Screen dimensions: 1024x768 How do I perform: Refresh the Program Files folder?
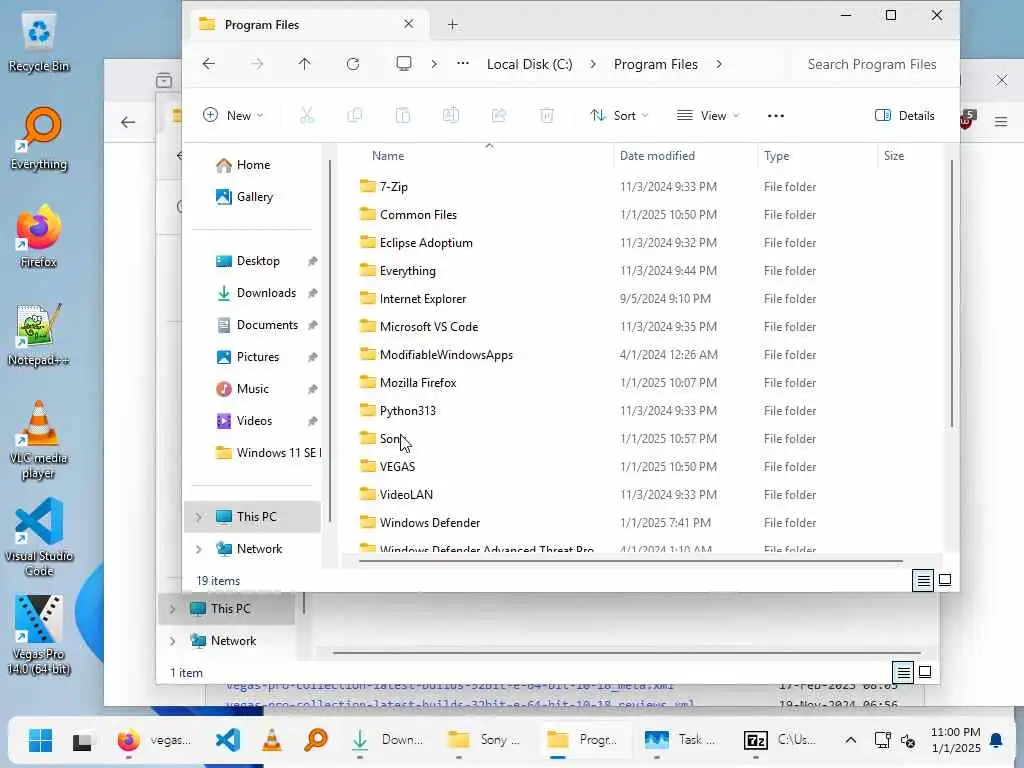tap(353, 63)
